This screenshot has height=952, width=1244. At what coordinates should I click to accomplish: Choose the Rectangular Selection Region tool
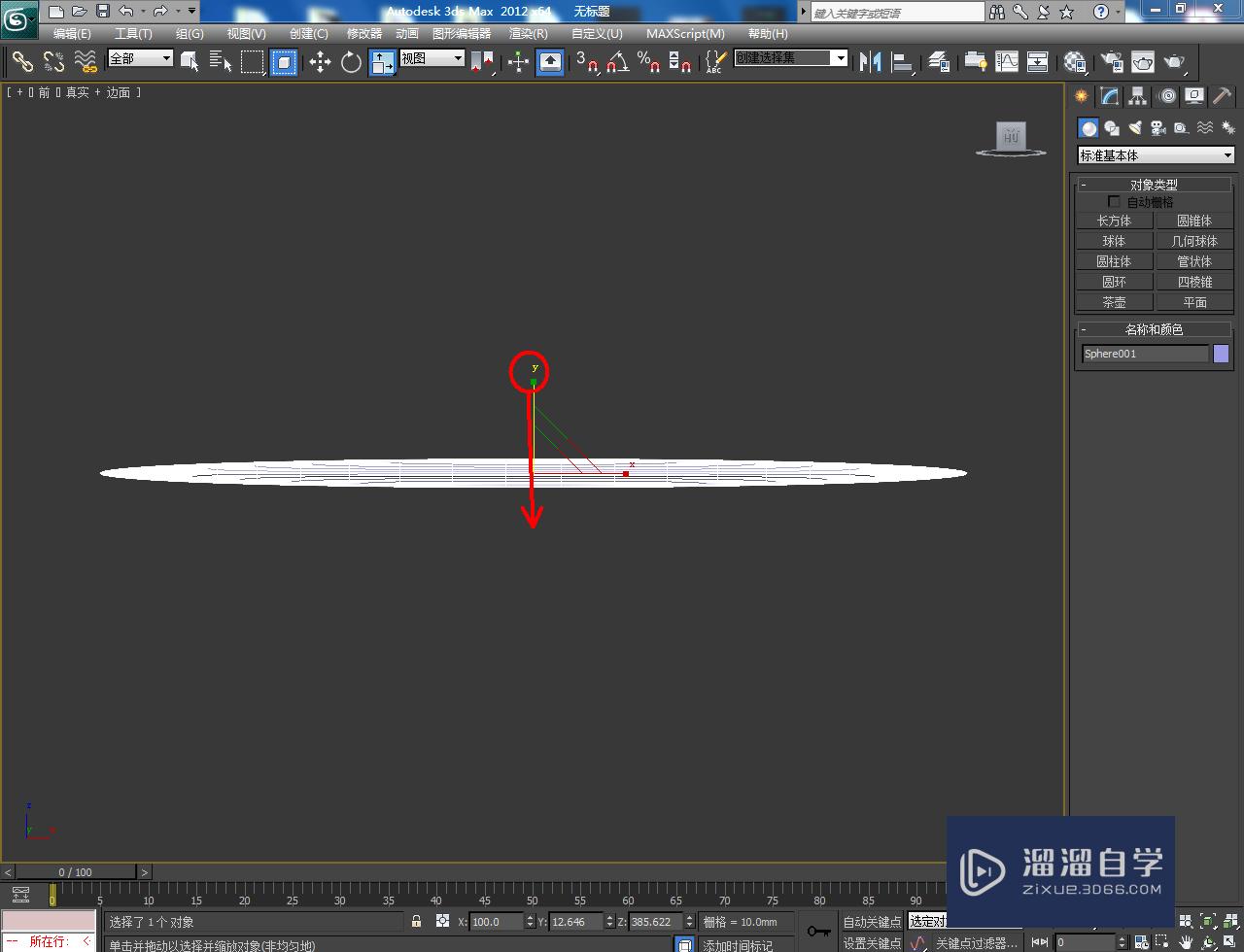coord(253,62)
